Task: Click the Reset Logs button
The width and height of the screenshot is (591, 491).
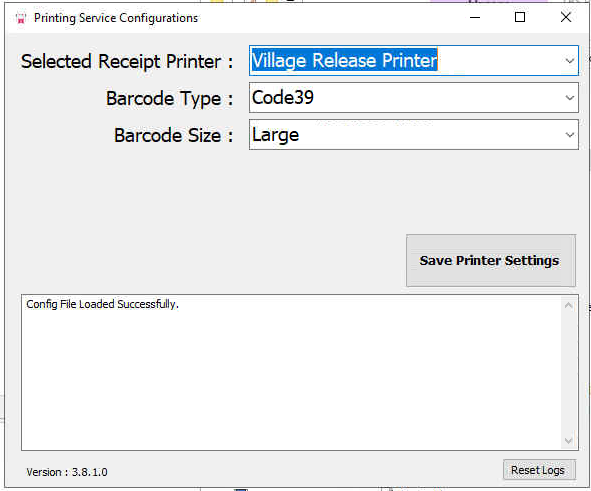Action: [539, 470]
